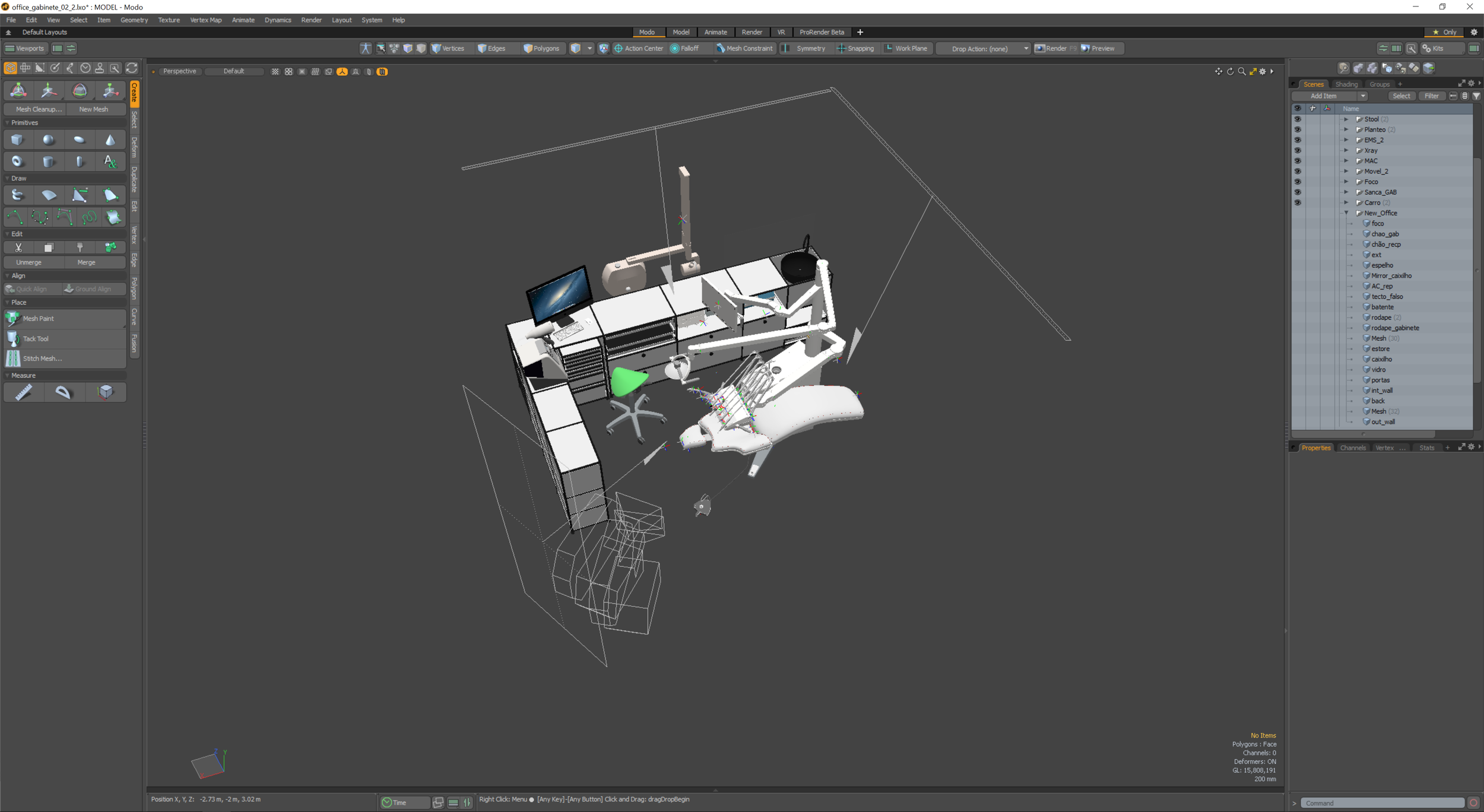Select the Ruler measure tool
This screenshot has height=812, width=1484.
24,392
